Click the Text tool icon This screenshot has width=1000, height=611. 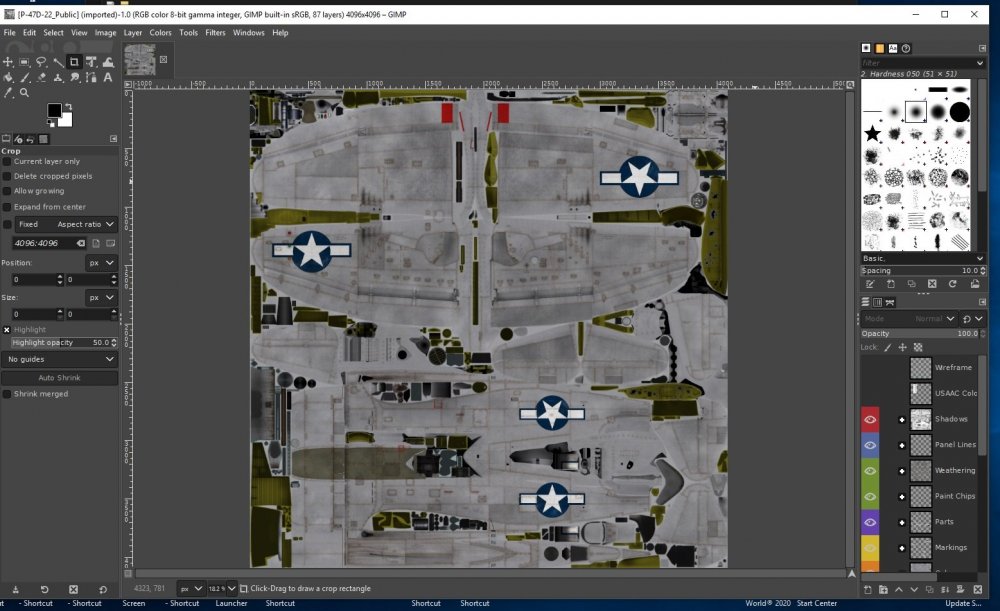click(x=108, y=77)
